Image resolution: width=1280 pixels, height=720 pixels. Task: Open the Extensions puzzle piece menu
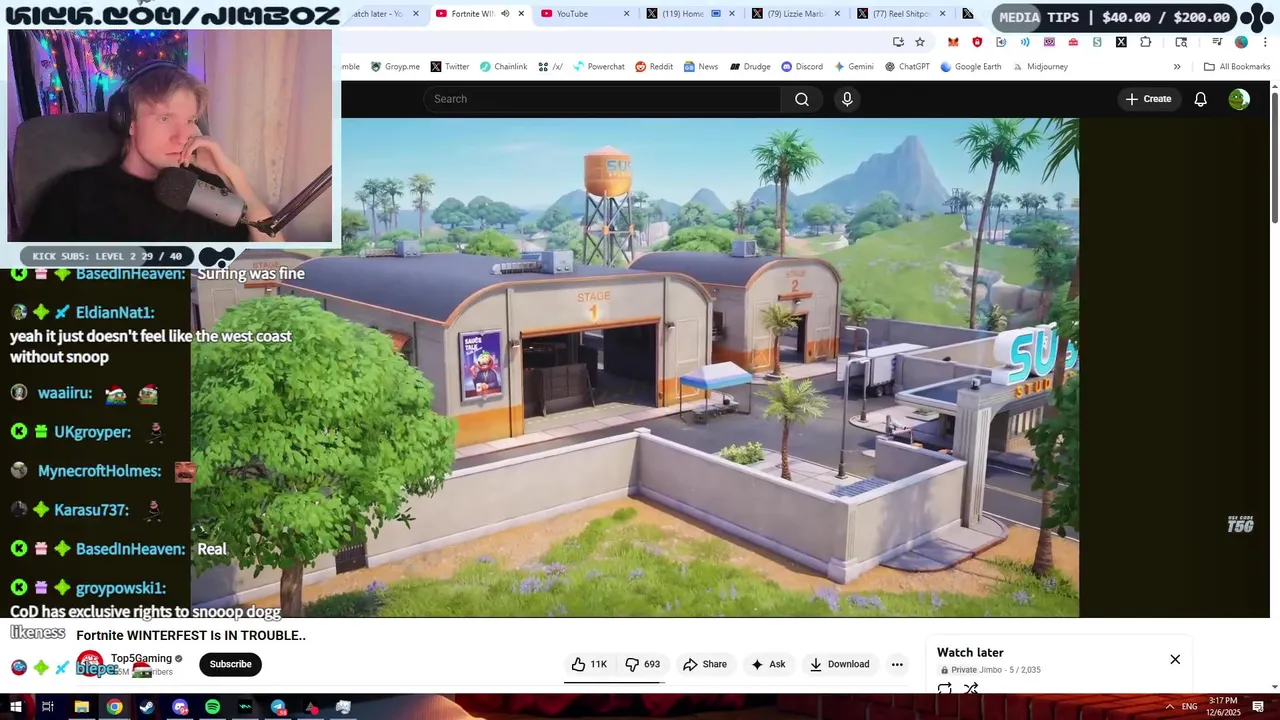pyautogui.click(x=1145, y=42)
